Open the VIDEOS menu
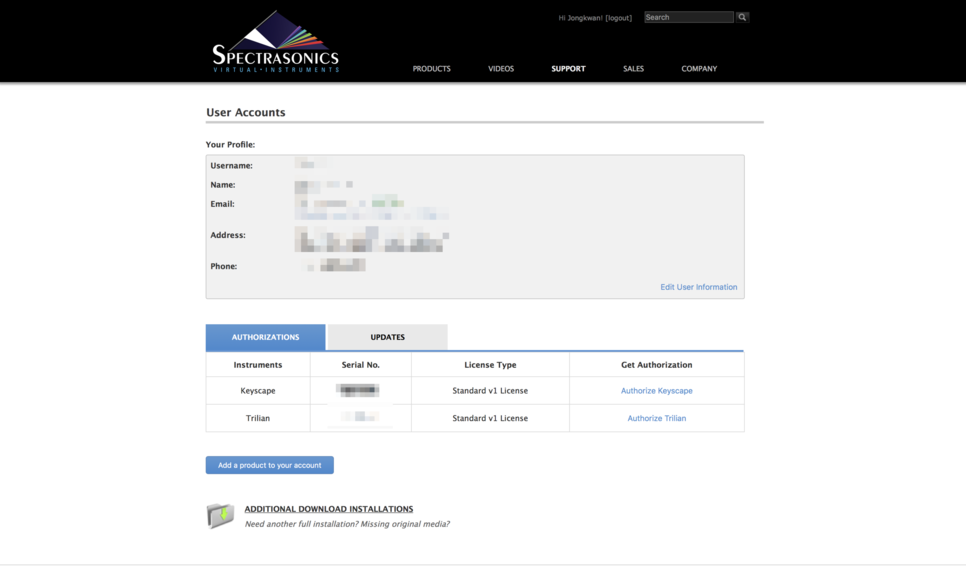The image size is (966, 573). click(x=501, y=68)
